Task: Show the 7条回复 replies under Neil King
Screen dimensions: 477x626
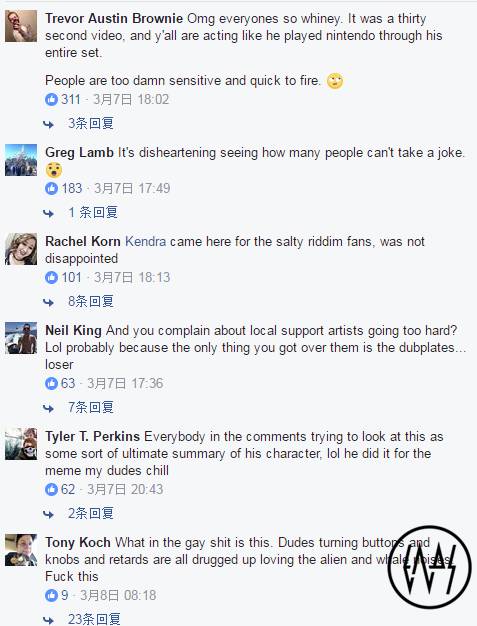Action: click(91, 408)
